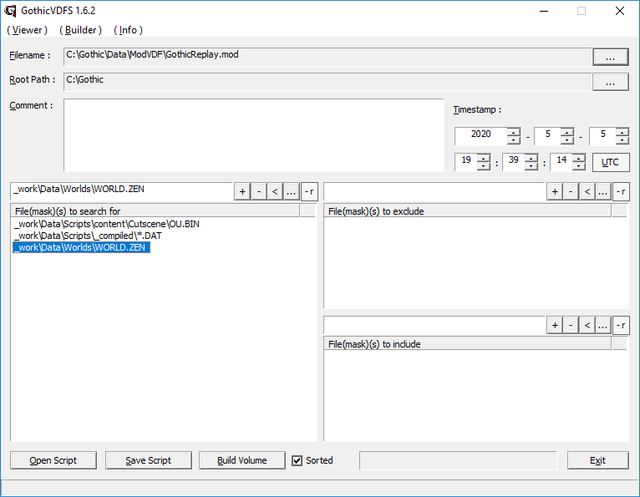Select the _compiled\*.DAT list entry
640x497 pixels.
(88, 235)
